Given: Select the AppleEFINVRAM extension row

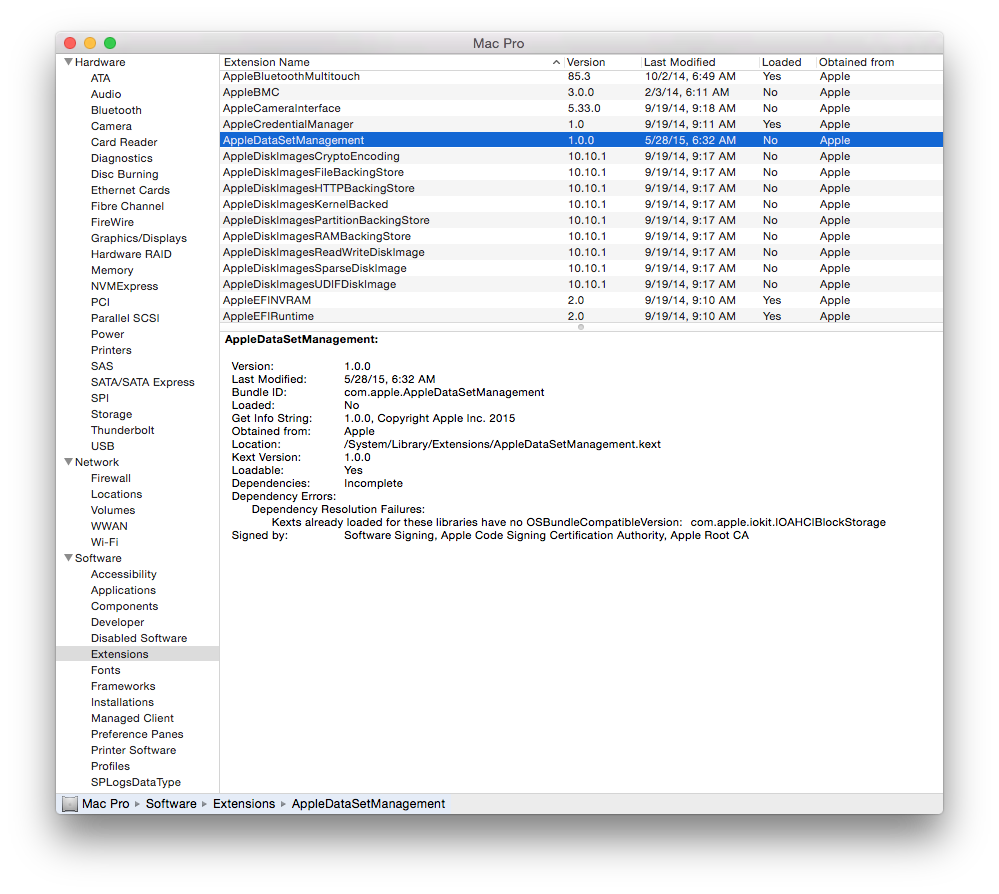Looking at the screenshot, I should (581, 300).
